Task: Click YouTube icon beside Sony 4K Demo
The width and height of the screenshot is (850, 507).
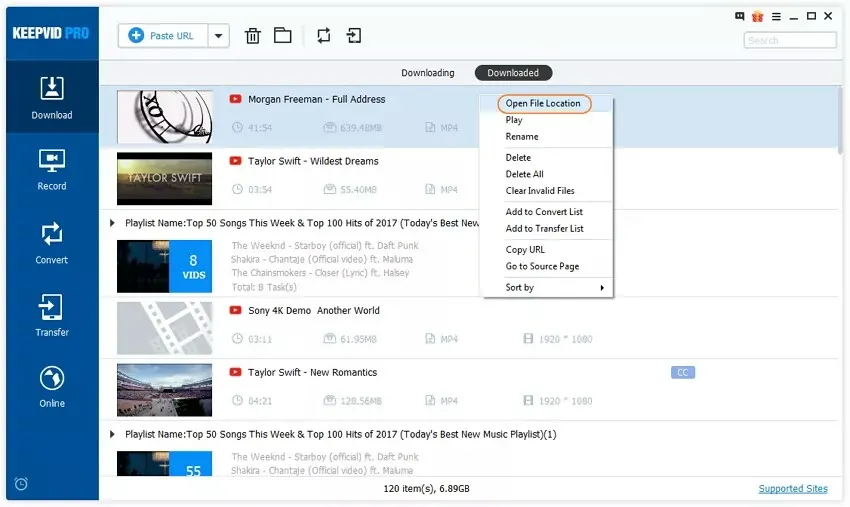Action: point(235,310)
